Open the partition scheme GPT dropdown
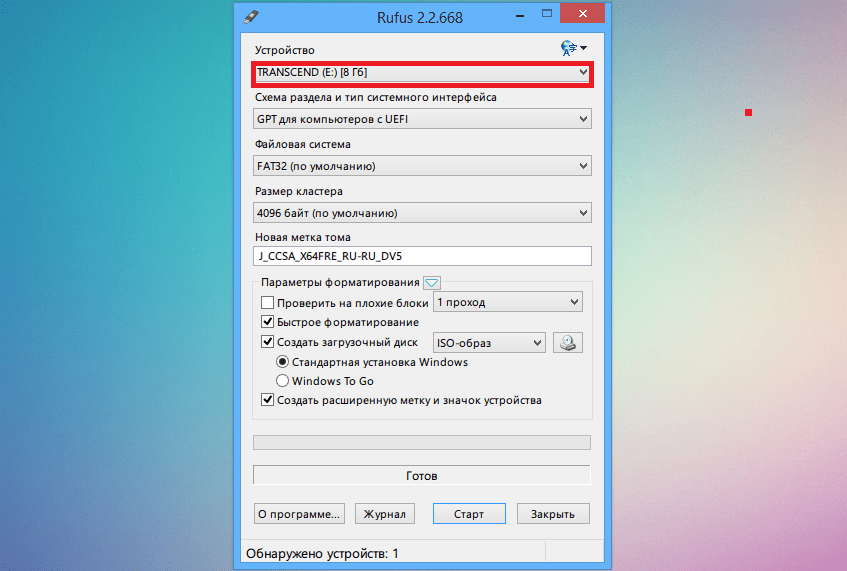Viewport: 847px width, 571px height. coord(422,119)
